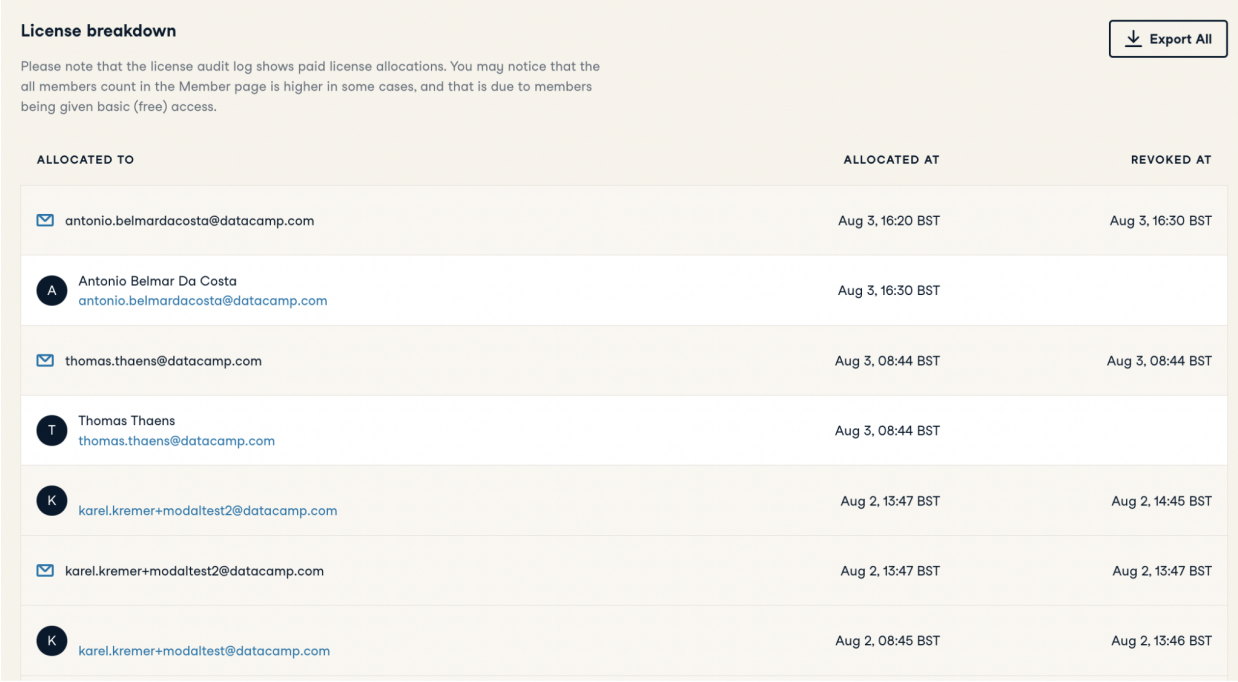1238x682 pixels.
Task: Click the REVOKED AT column header
Action: tap(1171, 160)
